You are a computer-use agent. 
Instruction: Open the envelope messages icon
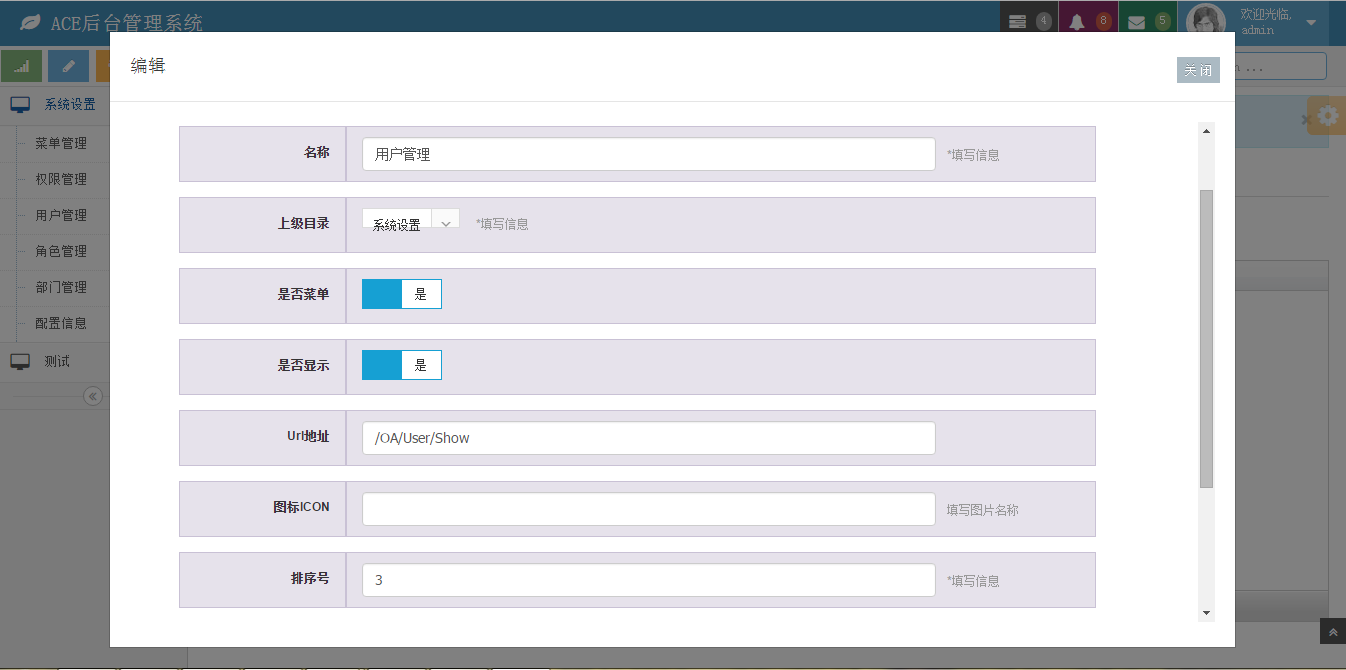point(1137,22)
